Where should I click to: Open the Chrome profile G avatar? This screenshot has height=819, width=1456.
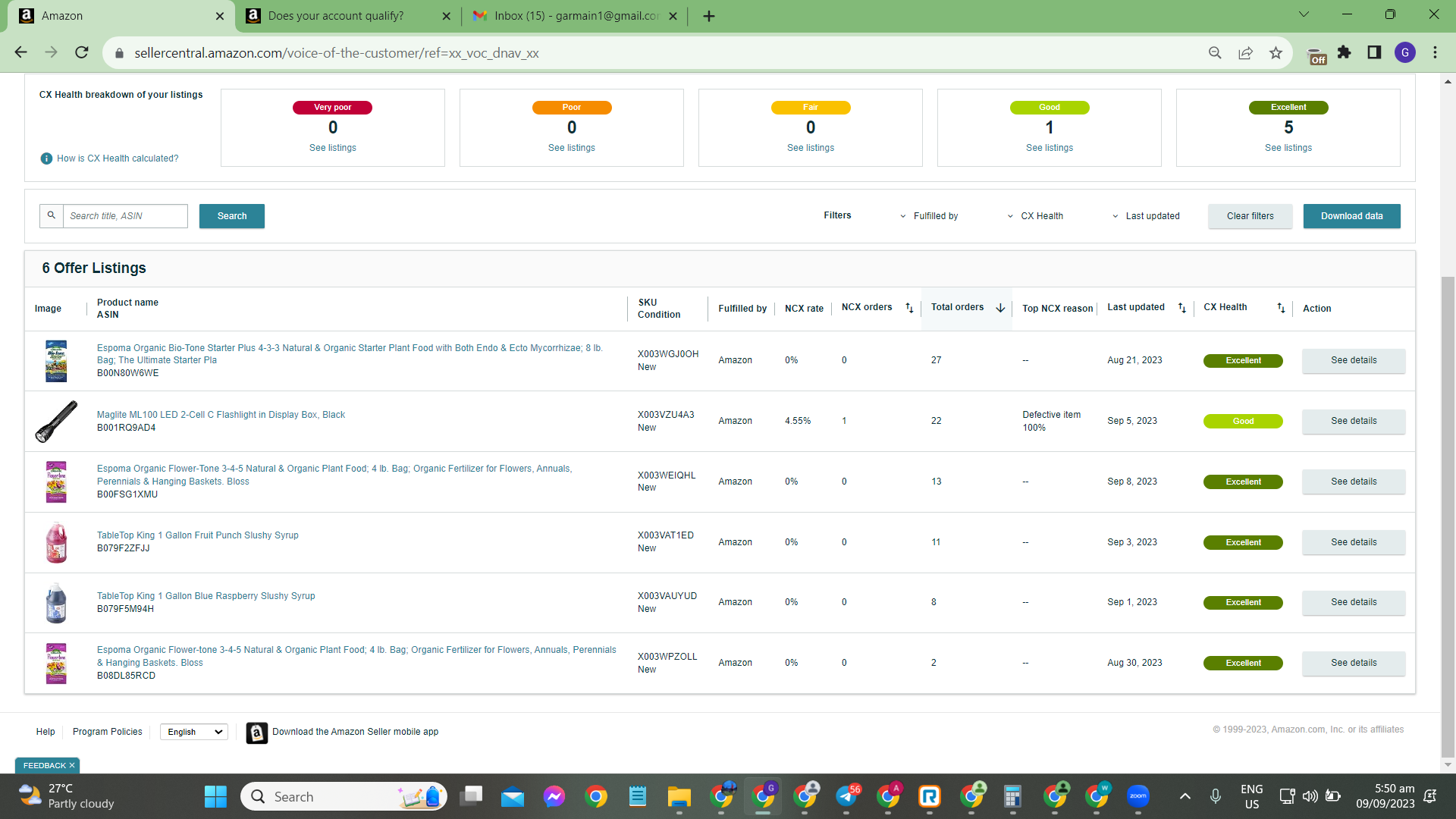click(x=1405, y=52)
